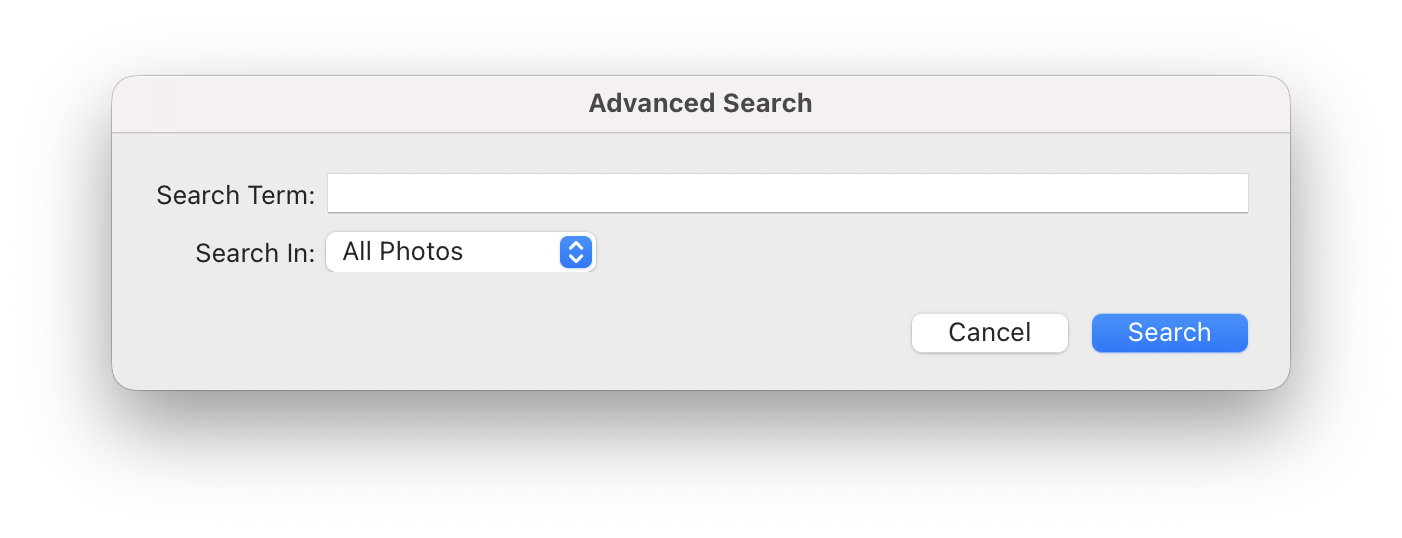Place cursor in Search Term field
Screen dimensions: 1402x538
[x=787, y=193]
